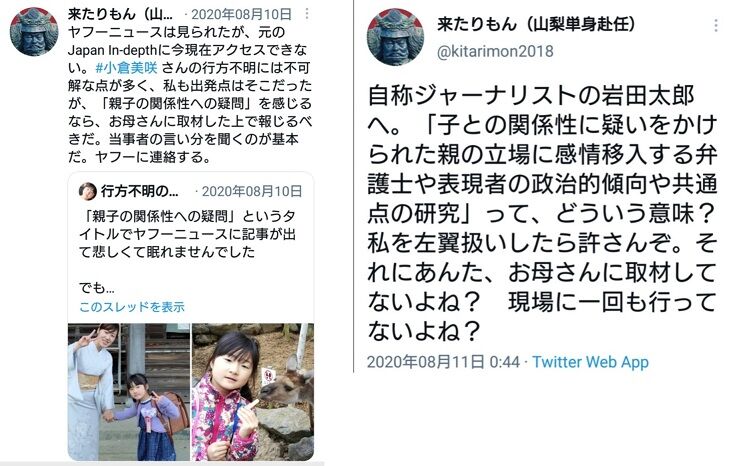
Task: Click the 2020年08月11日 0:44 timestamp
Action: point(443,362)
